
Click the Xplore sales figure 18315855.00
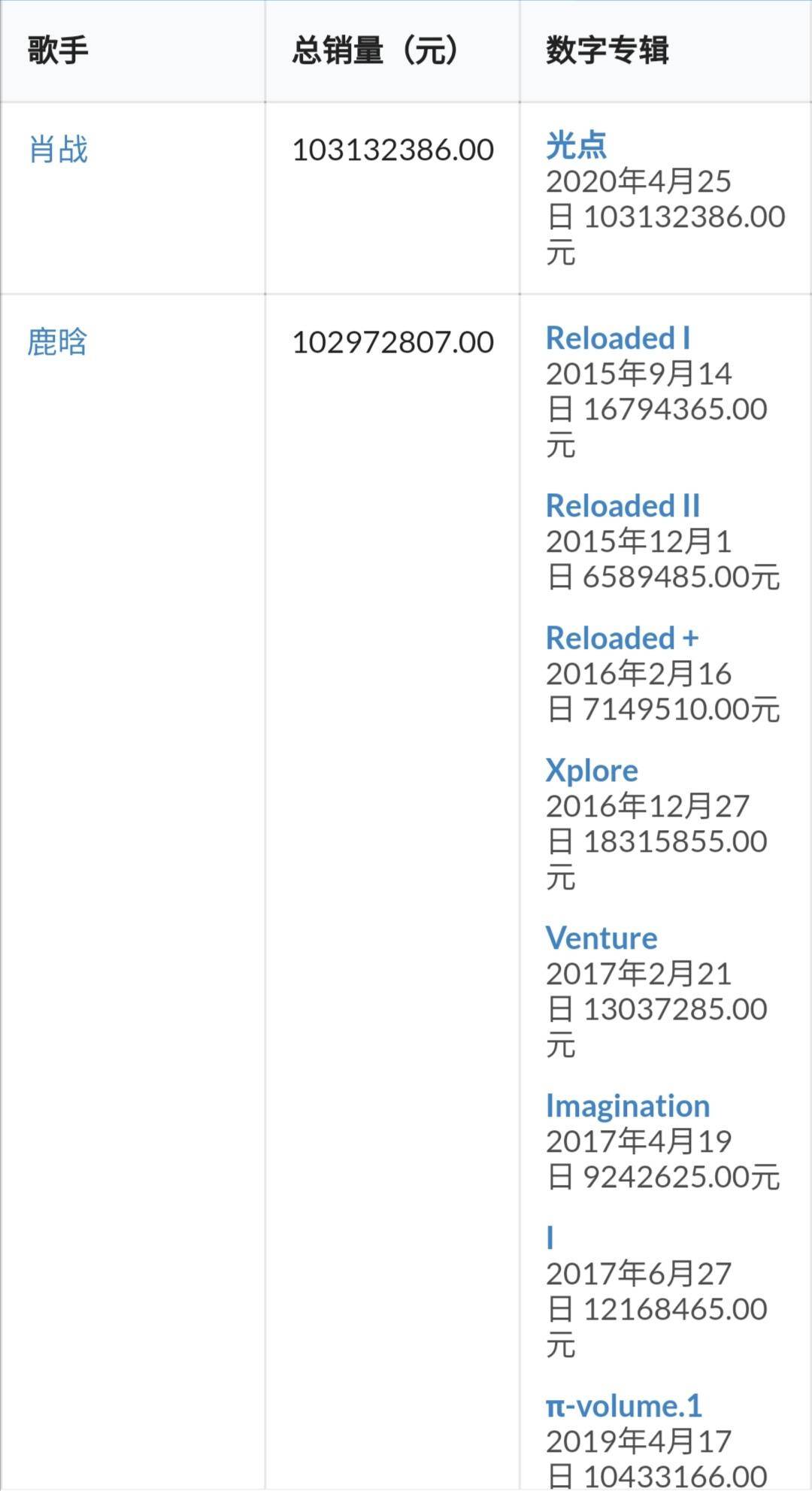coord(675,841)
